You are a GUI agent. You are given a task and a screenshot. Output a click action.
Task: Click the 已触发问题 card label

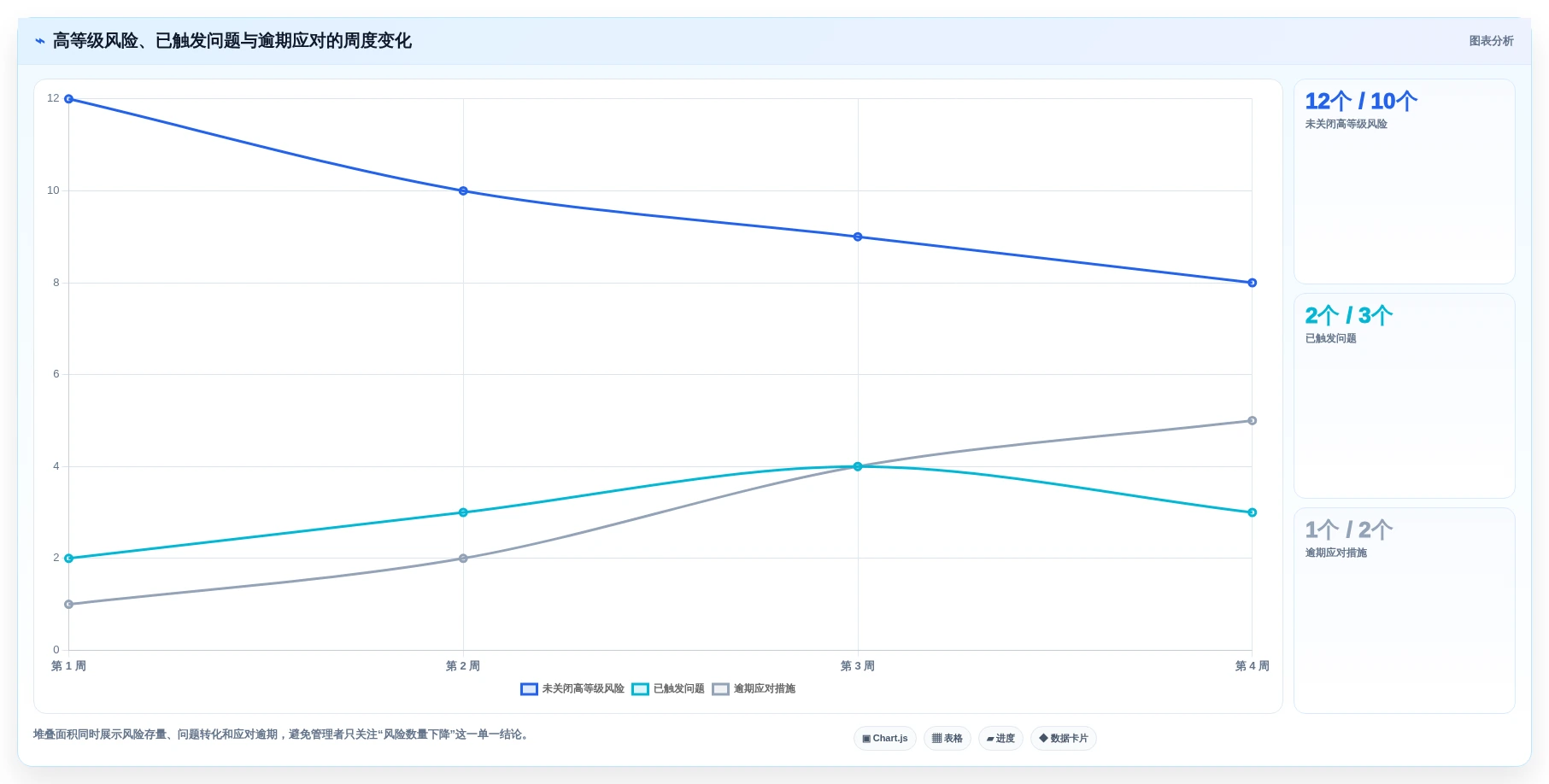click(x=1330, y=339)
